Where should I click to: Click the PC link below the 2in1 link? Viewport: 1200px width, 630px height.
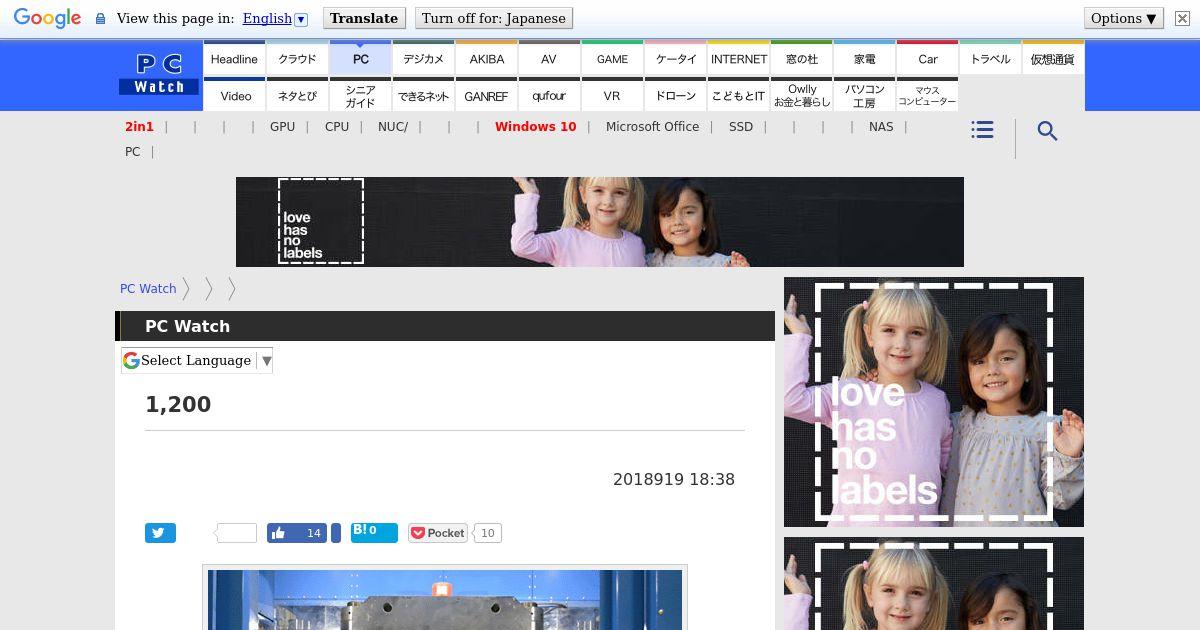132,152
